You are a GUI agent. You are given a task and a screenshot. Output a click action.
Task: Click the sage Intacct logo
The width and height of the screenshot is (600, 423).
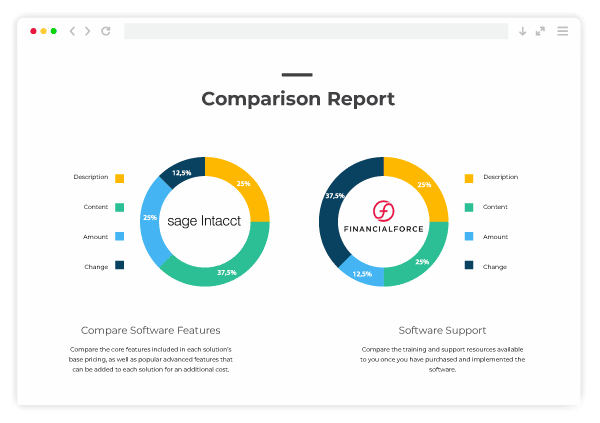click(x=204, y=221)
